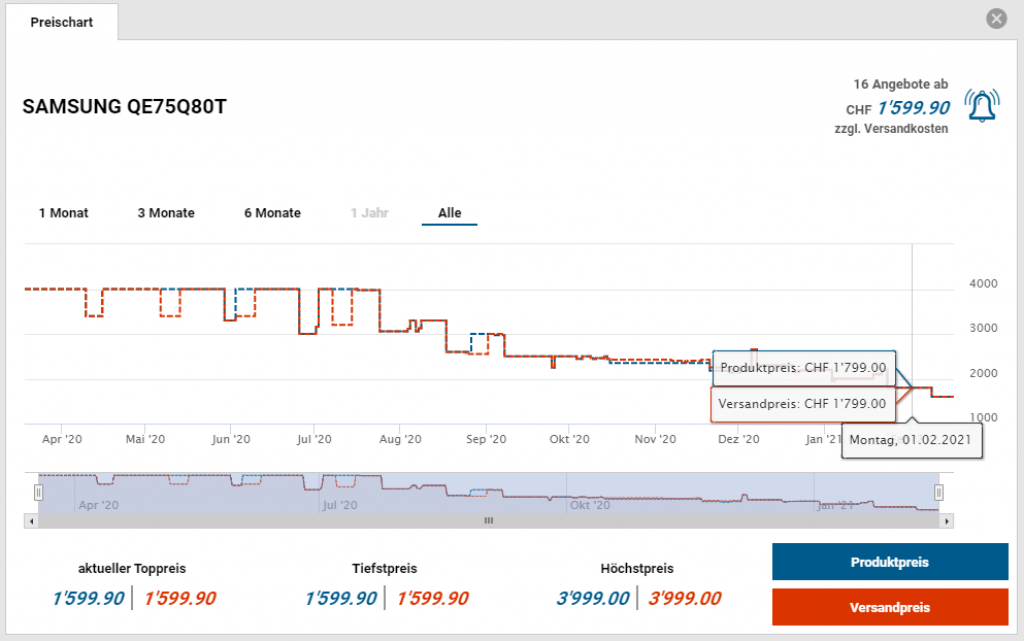
Task: Click the Höchstpreis value 3'999.00 in blue
Action: click(593, 599)
